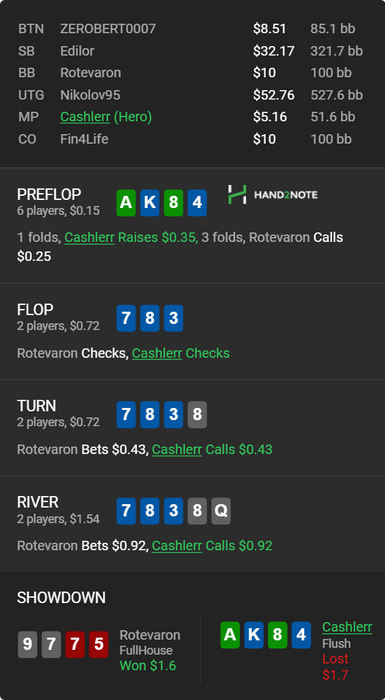Click the SHOWDOWN section heading
The width and height of the screenshot is (385, 700).
[61, 598]
